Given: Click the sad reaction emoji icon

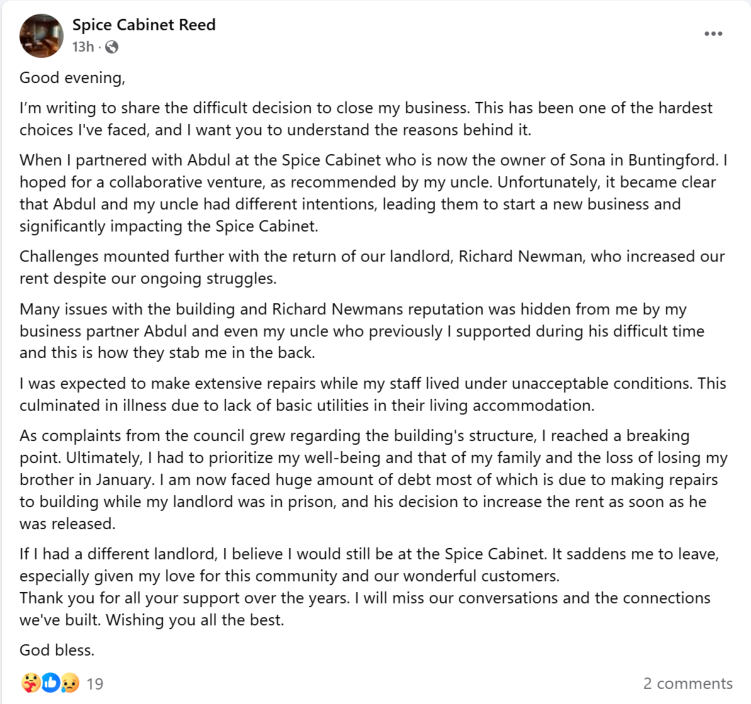Looking at the screenshot, I should (x=70, y=682).
